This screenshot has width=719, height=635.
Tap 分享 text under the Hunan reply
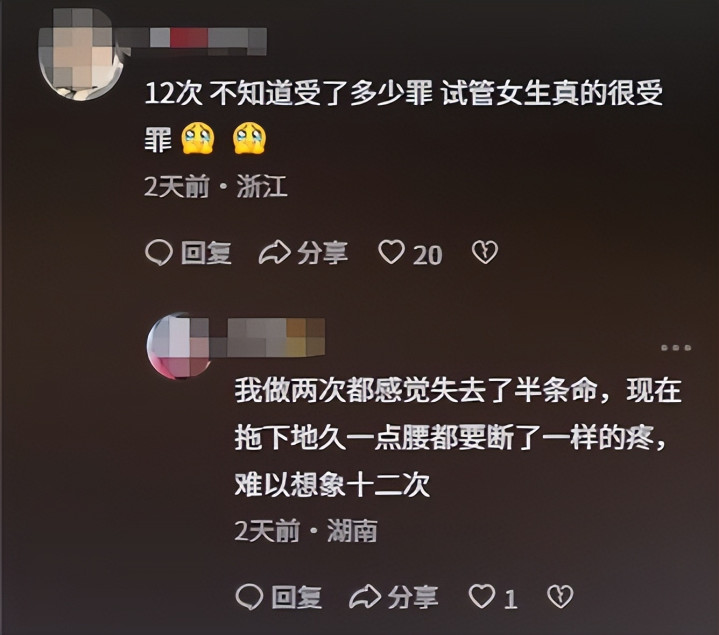coord(413,597)
